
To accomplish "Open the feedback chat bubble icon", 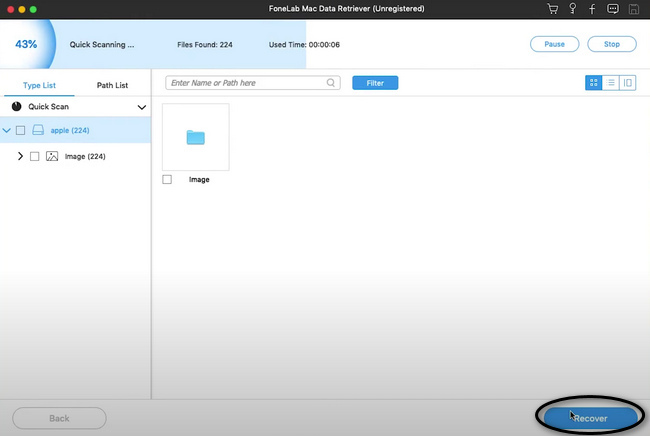I will 613,9.
